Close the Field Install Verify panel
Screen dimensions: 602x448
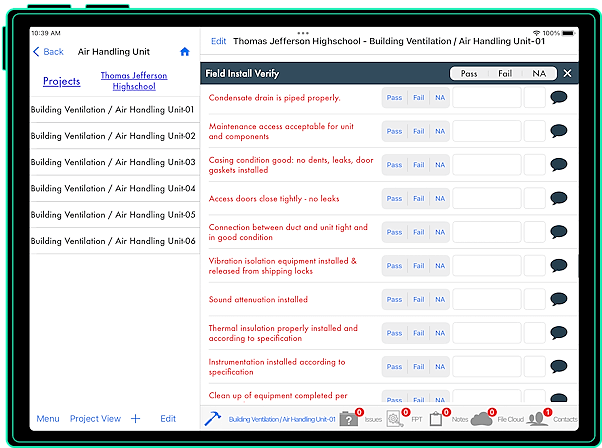click(567, 73)
